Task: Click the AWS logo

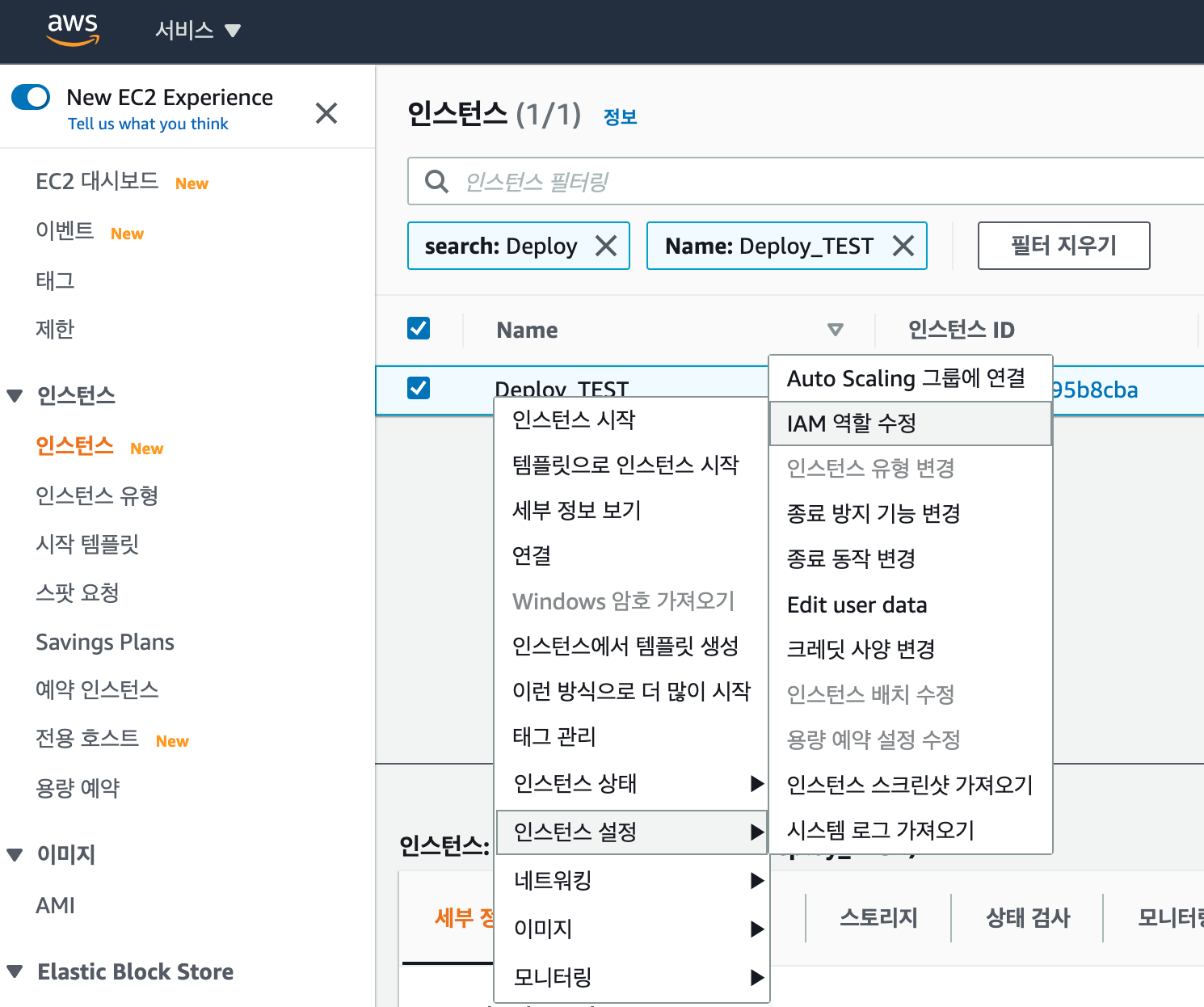Action: coord(73,30)
